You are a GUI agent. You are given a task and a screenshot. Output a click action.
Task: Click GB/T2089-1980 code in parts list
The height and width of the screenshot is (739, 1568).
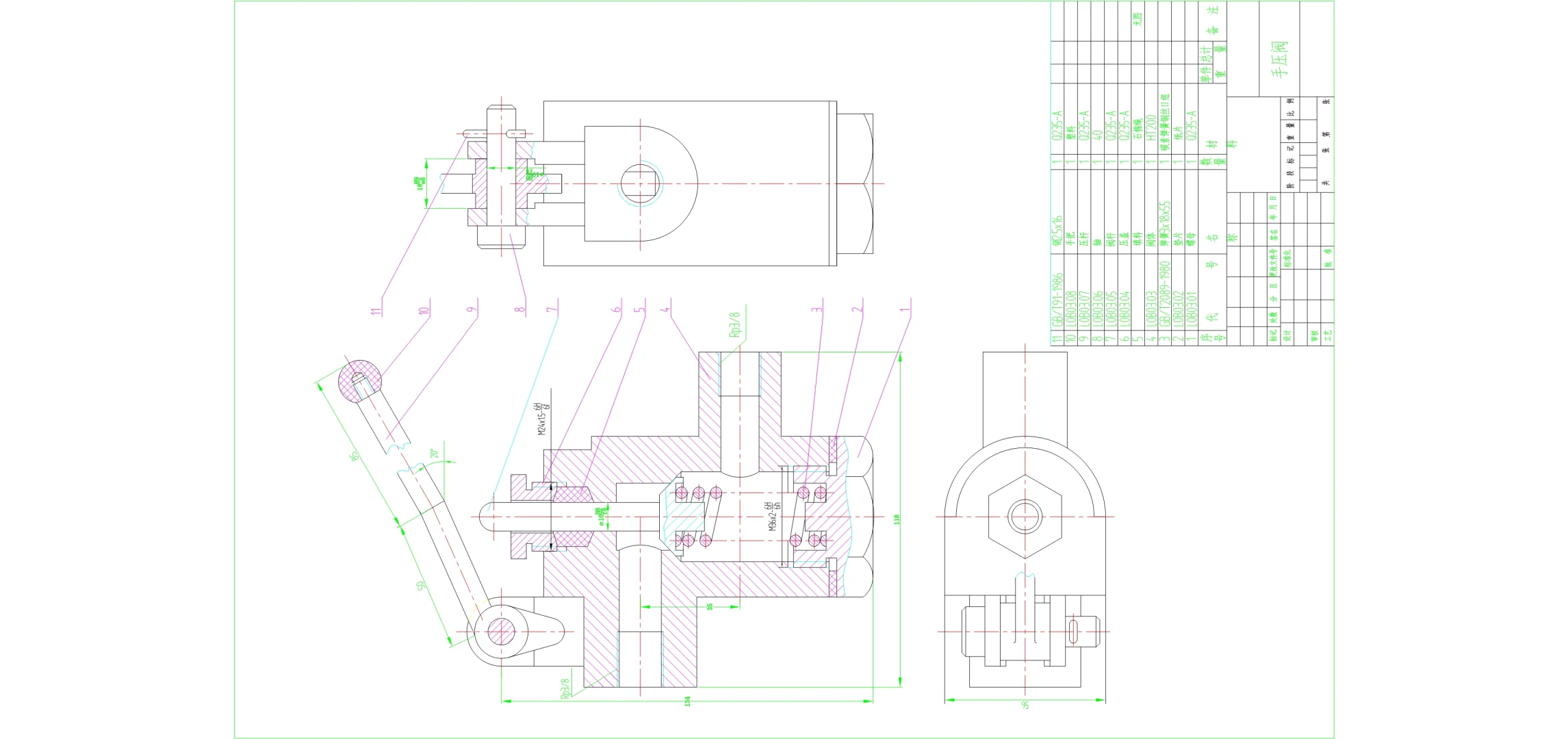click(1164, 294)
